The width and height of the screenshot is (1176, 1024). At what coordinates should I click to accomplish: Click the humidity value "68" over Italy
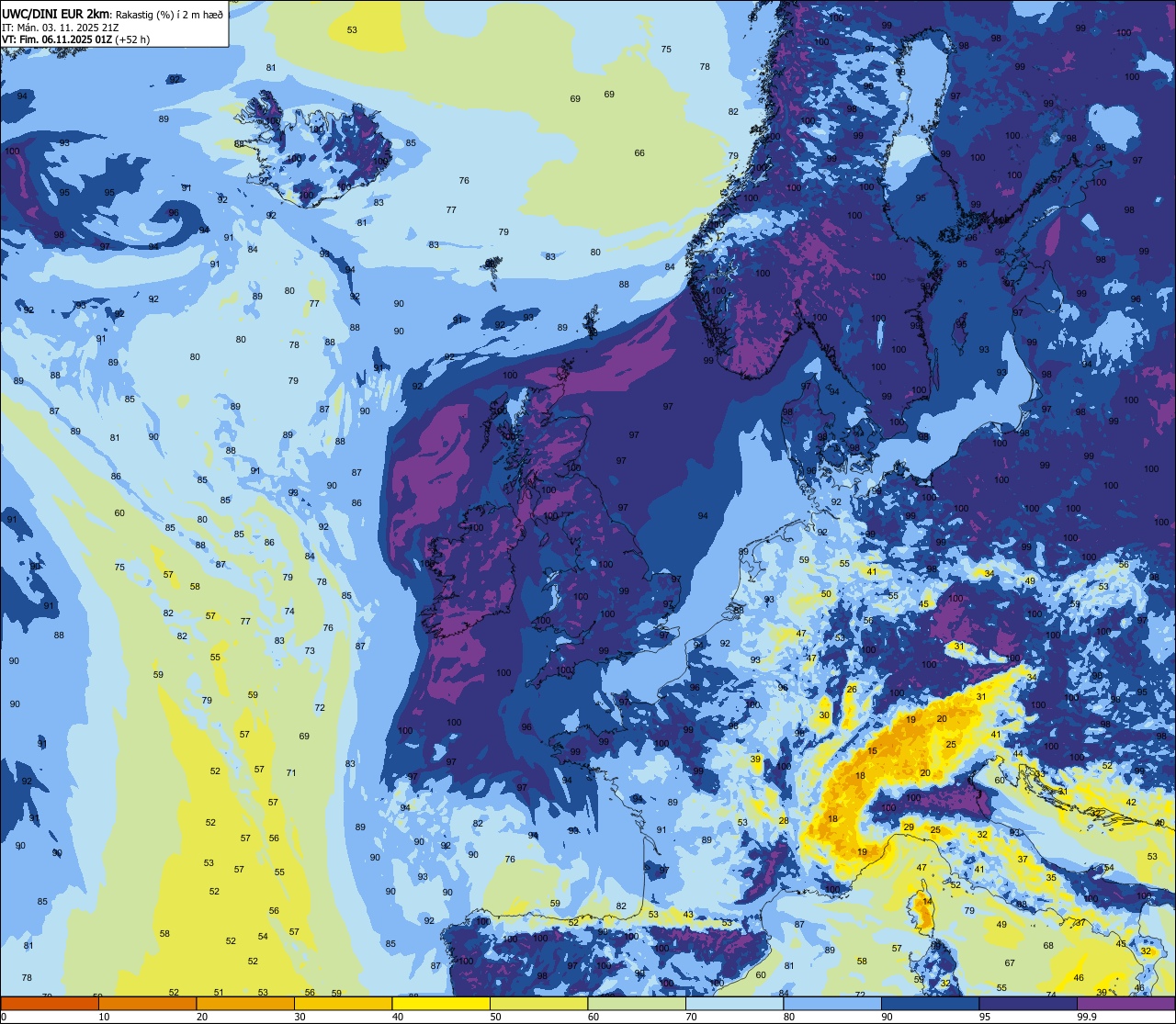tap(1048, 945)
